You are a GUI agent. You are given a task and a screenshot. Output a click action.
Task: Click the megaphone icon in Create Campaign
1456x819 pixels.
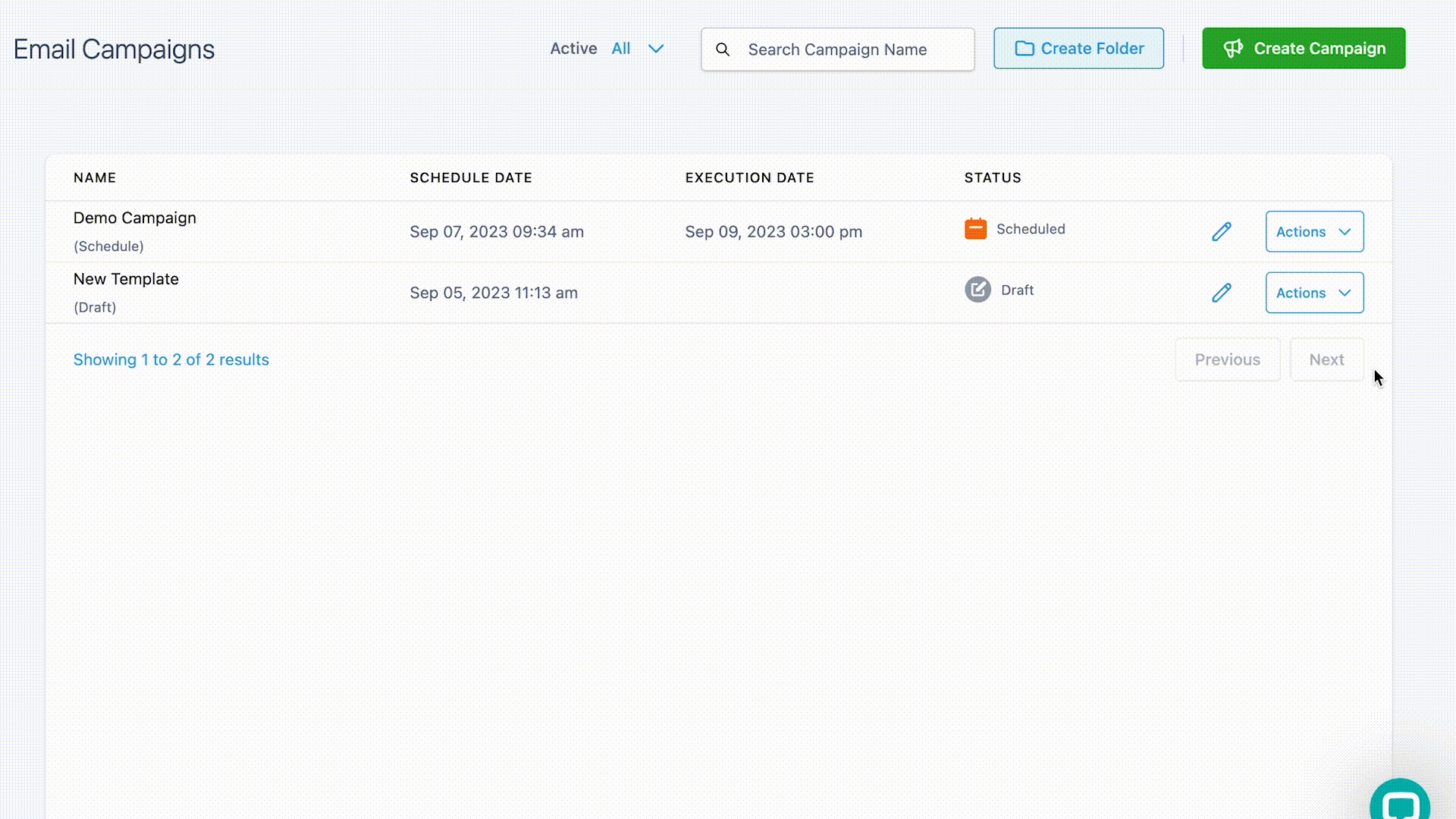(1233, 49)
